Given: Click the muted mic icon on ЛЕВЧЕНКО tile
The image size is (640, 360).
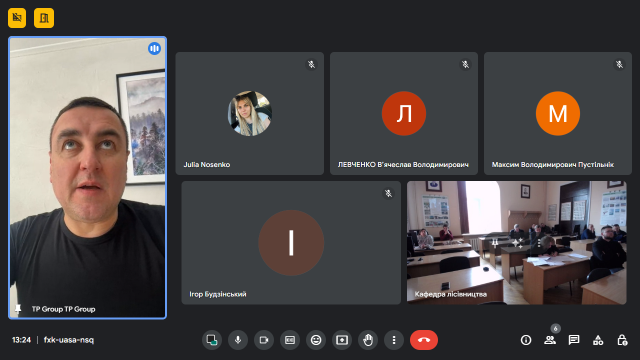Looking at the screenshot, I should 465,64.
